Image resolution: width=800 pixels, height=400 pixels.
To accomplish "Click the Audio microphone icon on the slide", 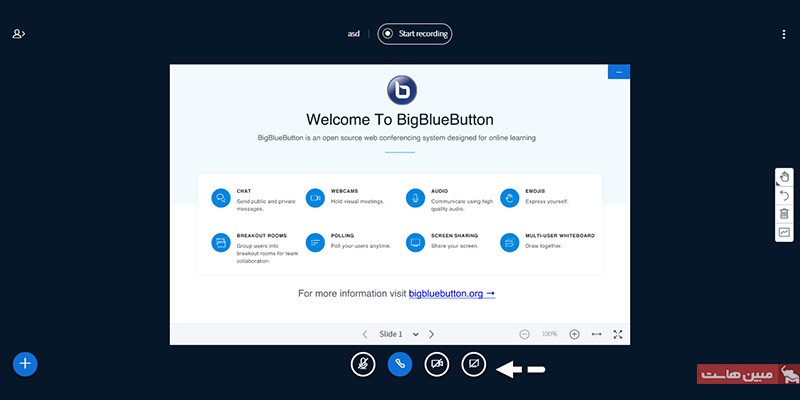I will (415, 198).
